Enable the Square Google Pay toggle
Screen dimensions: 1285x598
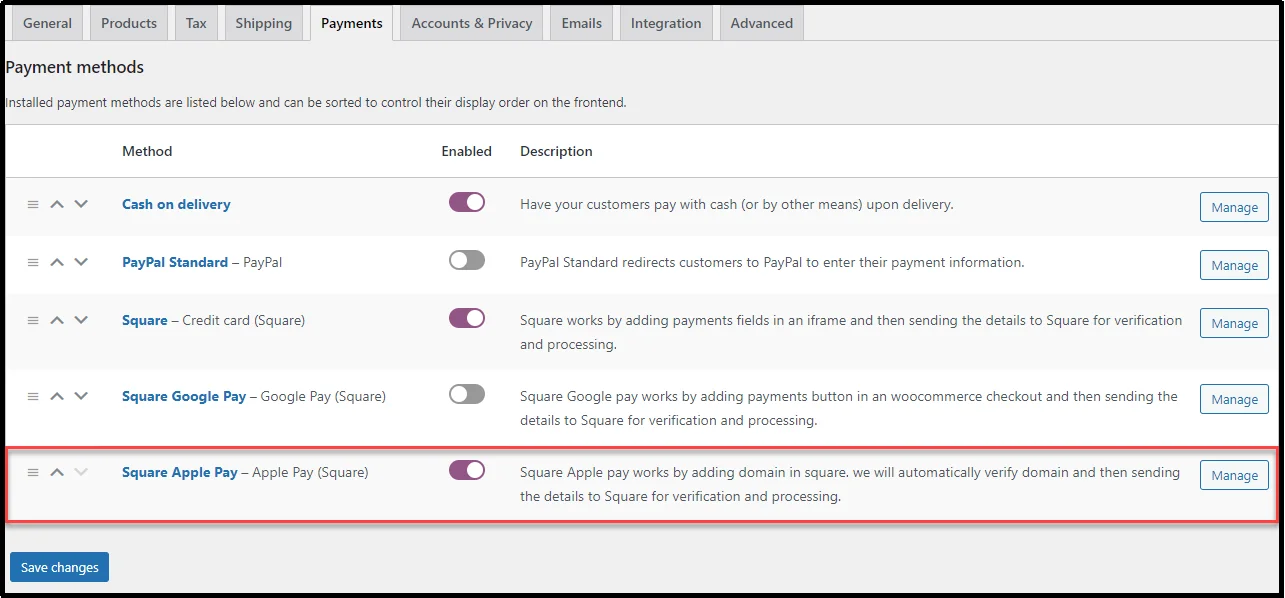pos(467,394)
